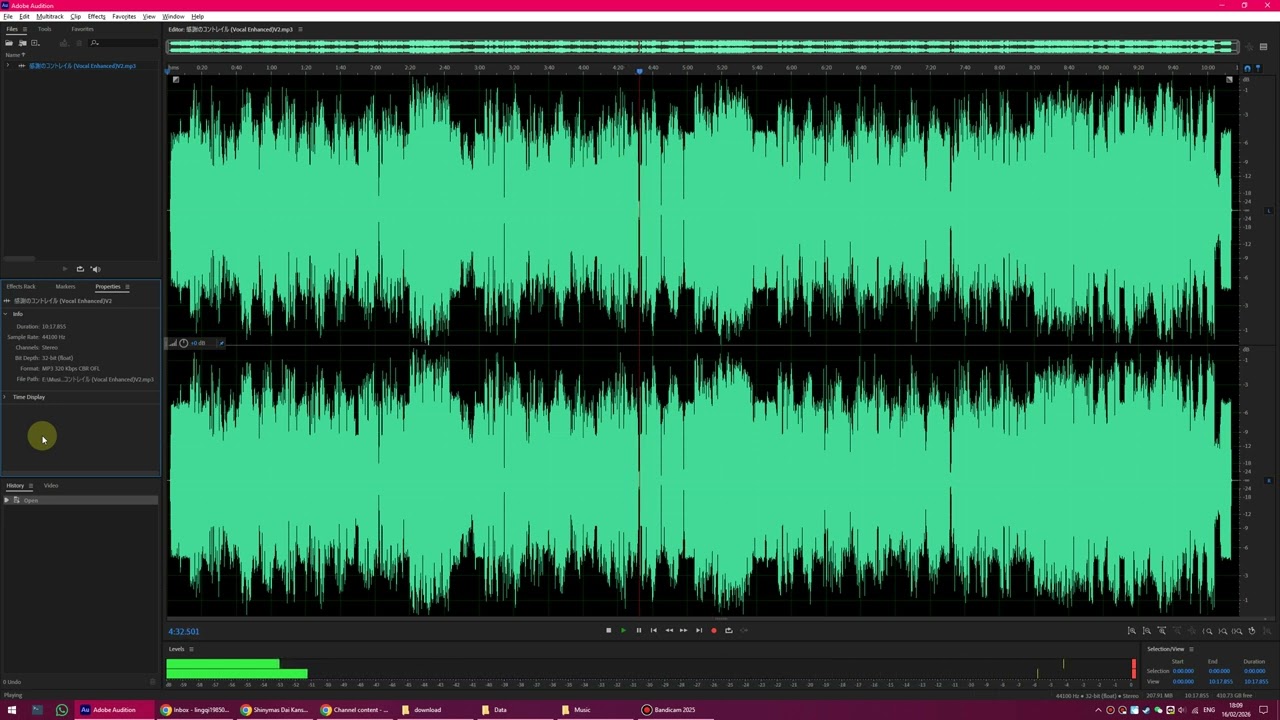Screen dimensions: 1280x720
Task: Click the Selection Start time value
Action: tap(1183, 671)
